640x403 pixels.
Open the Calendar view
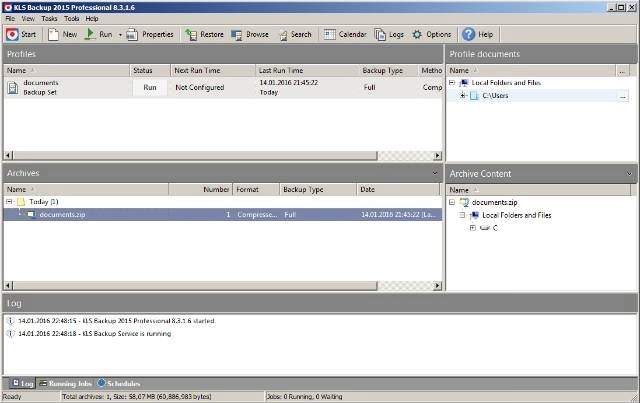(x=345, y=35)
